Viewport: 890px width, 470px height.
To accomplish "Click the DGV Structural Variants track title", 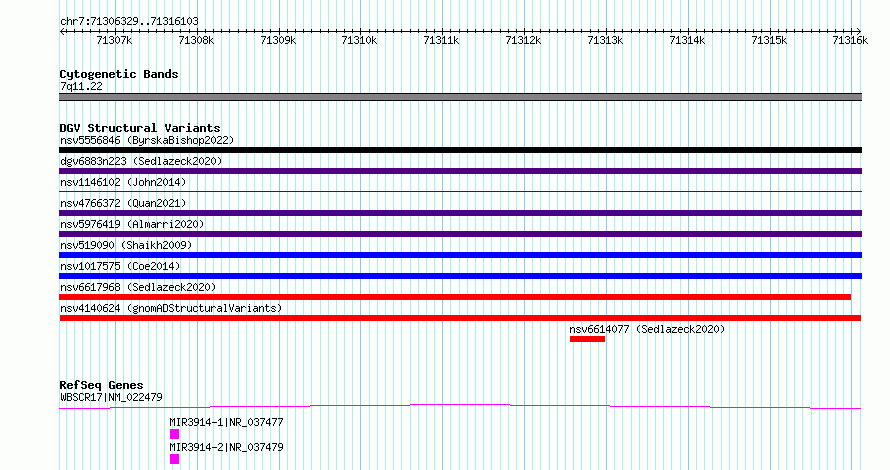I will tap(140, 128).
